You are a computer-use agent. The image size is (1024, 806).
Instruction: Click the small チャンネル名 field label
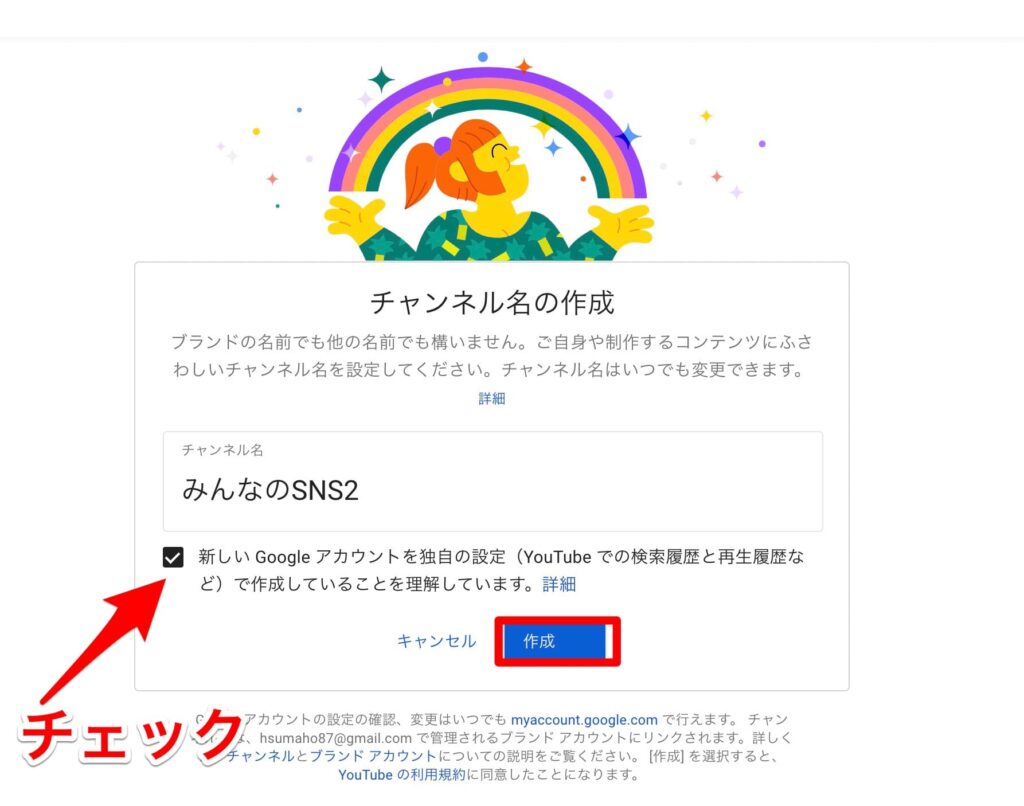tap(222, 449)
